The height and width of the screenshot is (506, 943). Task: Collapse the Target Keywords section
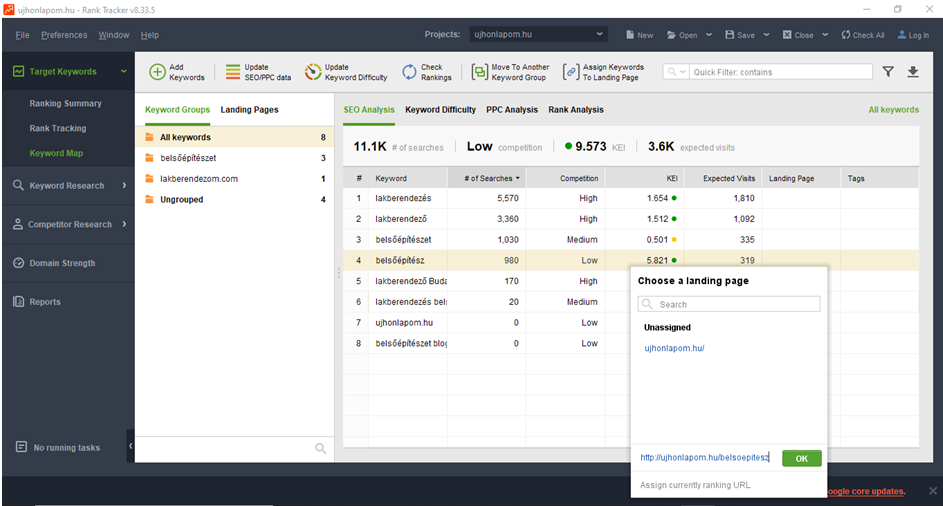pyautogui.click(x=123, y=71)
